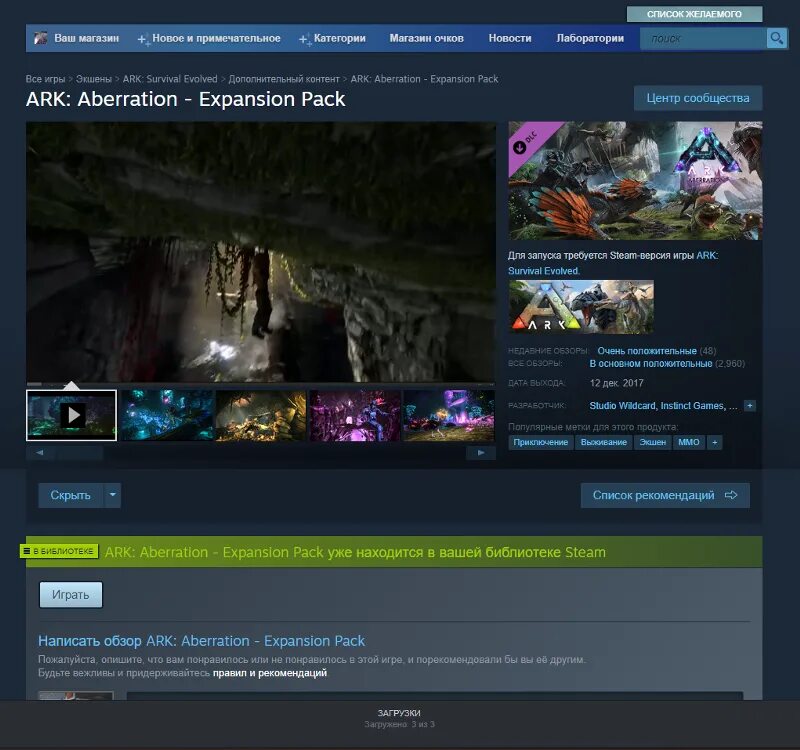Select the golden cavern screenshot thumbnail
This screenshot has height=750, width=800.
261,415
